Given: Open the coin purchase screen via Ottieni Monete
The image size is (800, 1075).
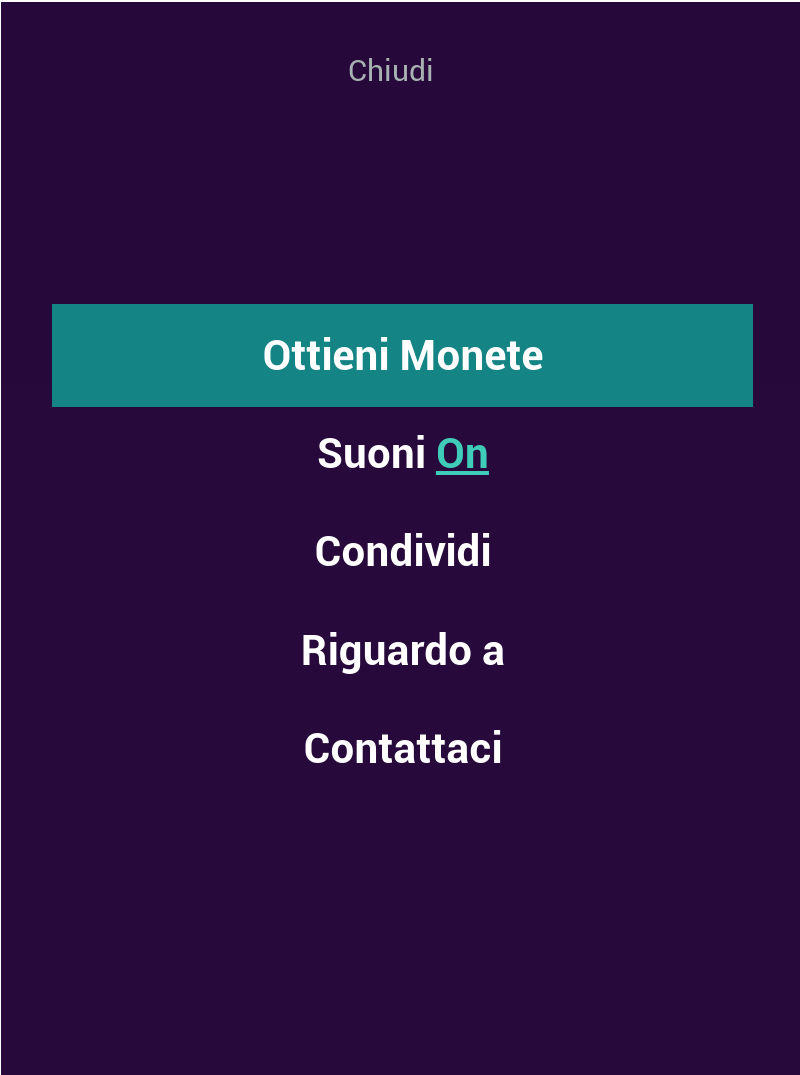Looking at the screenshot, I should pyautogui.click(x=400, y=355).
